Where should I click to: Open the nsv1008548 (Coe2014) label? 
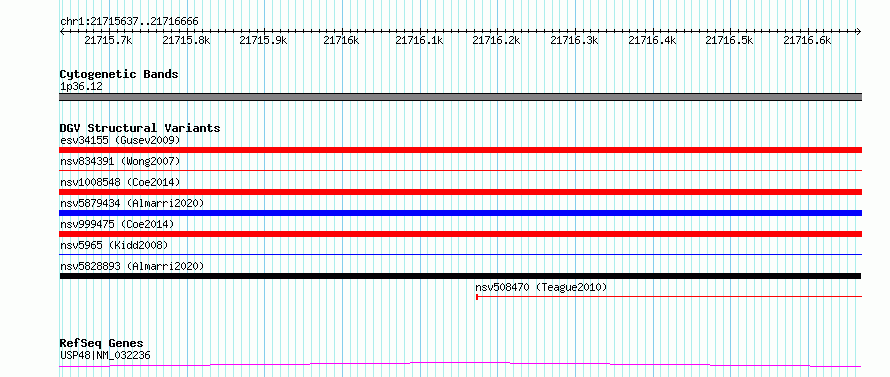(x=120, y=182)
